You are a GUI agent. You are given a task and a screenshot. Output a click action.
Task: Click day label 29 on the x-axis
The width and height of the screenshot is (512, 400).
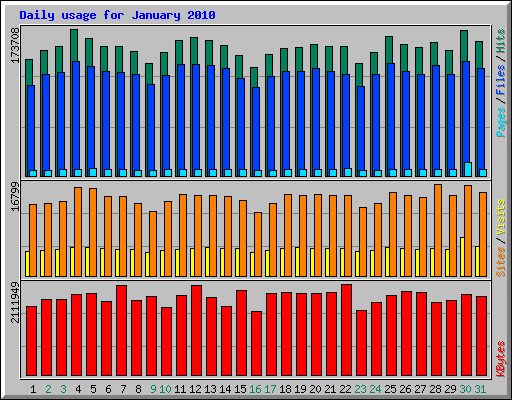[x=450, y=389]
